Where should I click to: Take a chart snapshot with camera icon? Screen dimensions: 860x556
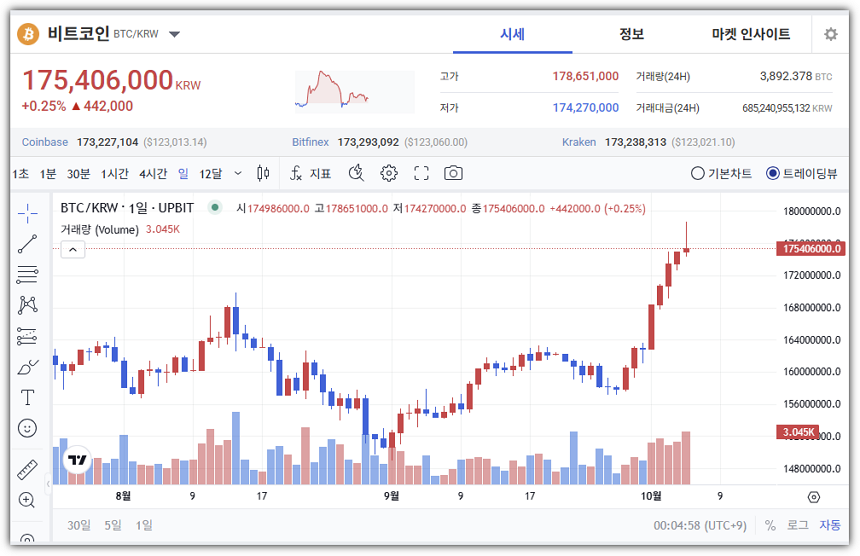[x=453, y=173]
